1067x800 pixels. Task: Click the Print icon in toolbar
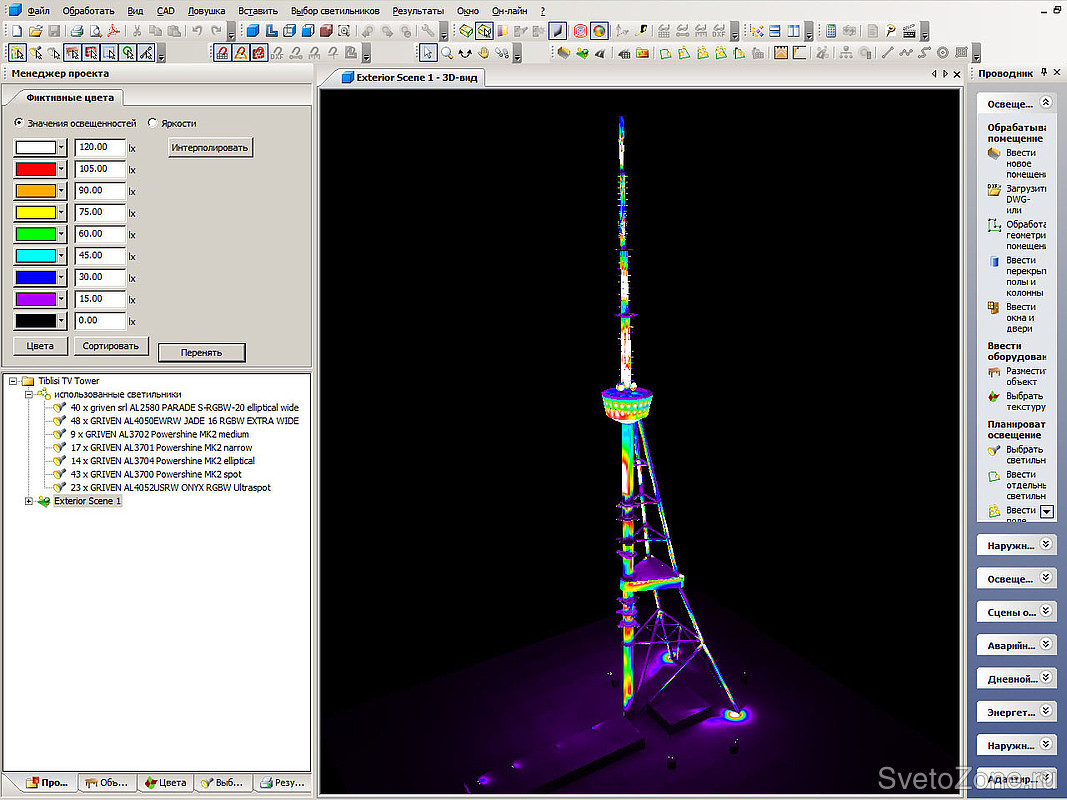(77, 31)
